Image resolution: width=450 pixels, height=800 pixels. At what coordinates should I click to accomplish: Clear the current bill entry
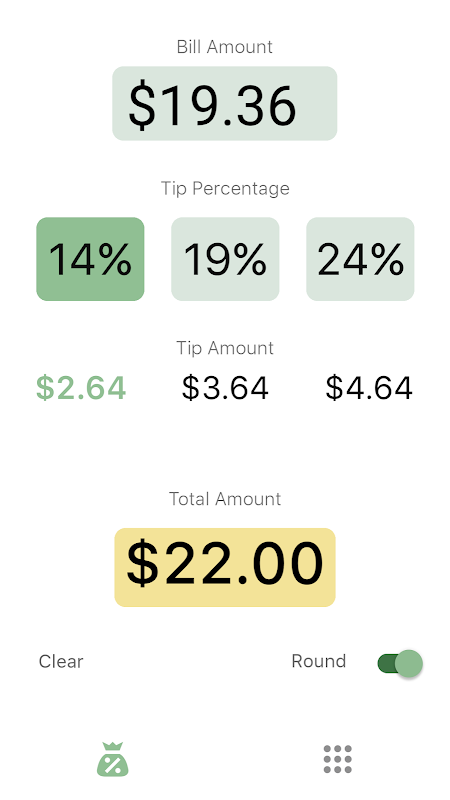61,661
